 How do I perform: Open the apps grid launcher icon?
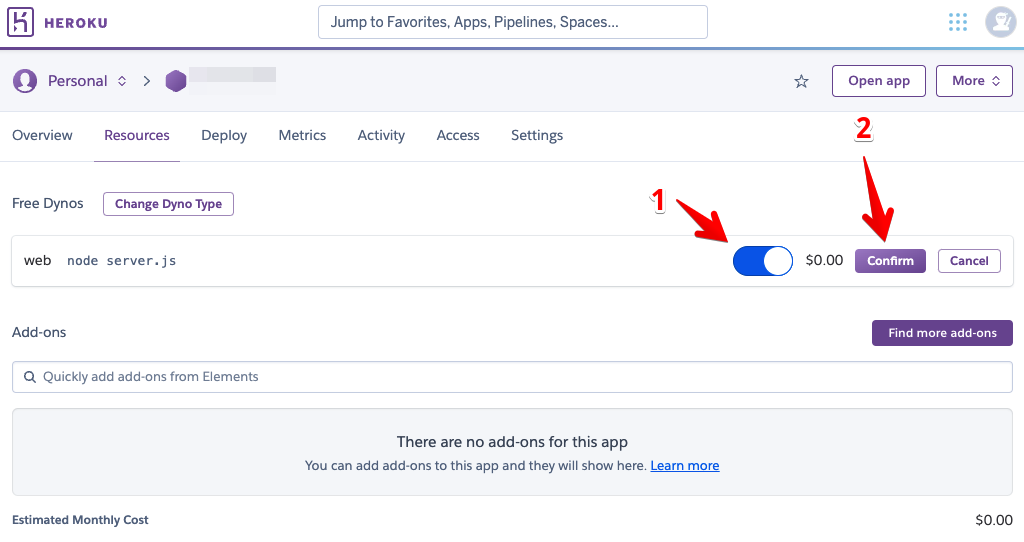click(x=957, y=22)
